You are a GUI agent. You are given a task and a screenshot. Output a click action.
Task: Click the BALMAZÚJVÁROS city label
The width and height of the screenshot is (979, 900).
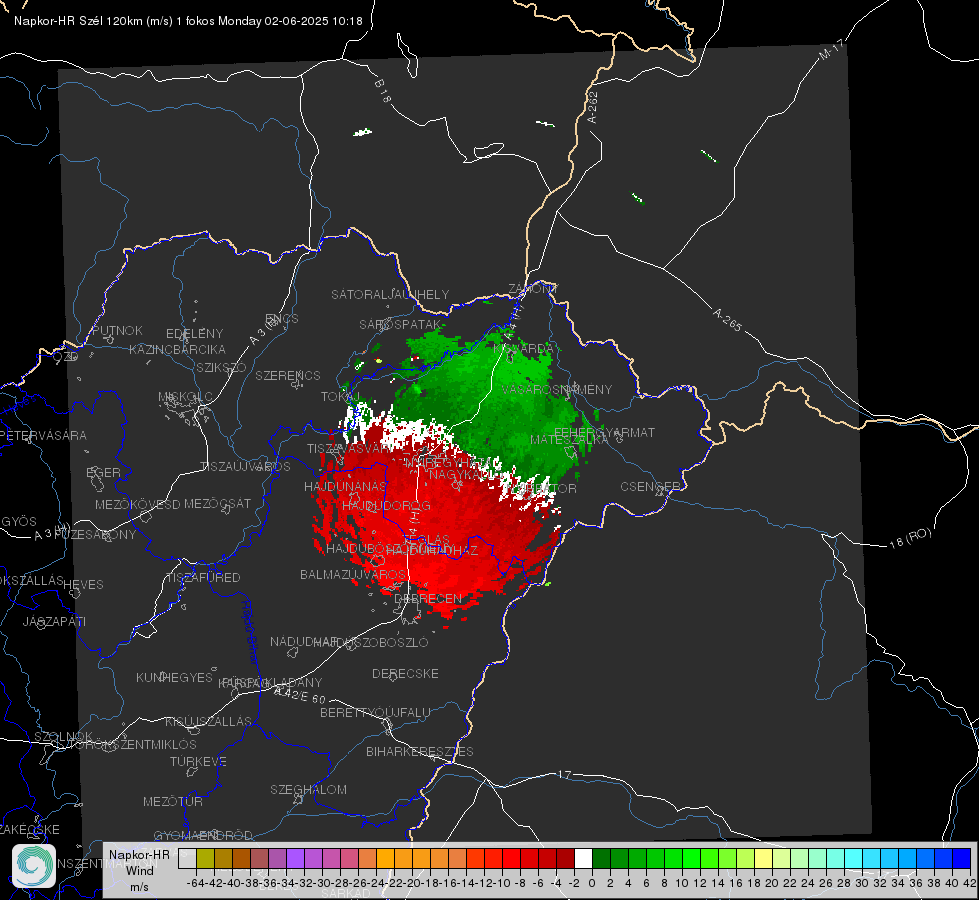353,575
